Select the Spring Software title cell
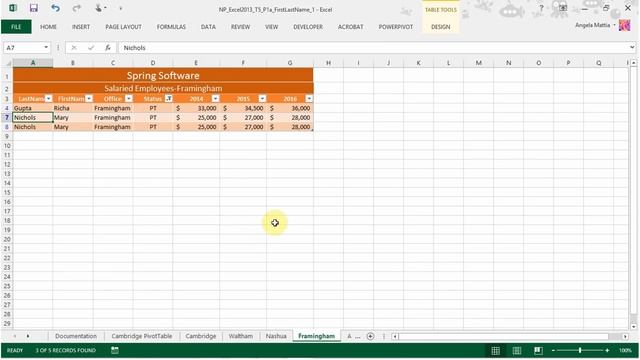 (x=163, y=76)
